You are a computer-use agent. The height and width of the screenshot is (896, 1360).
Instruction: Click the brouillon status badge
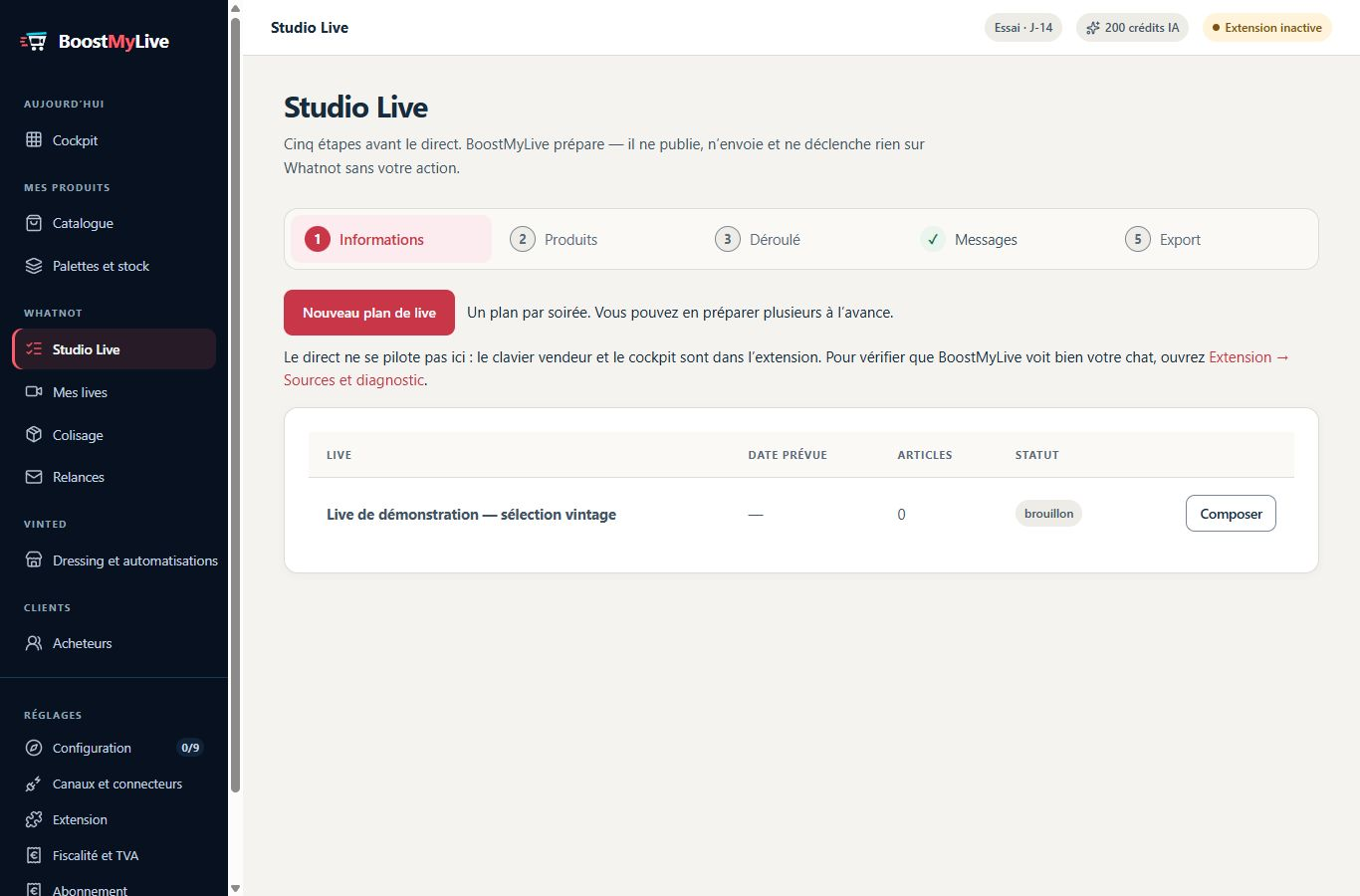coord(1048,514)
